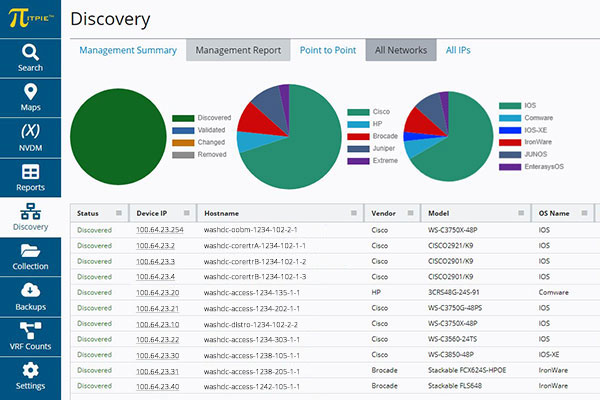Open the Hostname column menu icon

[x=354, y=213]
